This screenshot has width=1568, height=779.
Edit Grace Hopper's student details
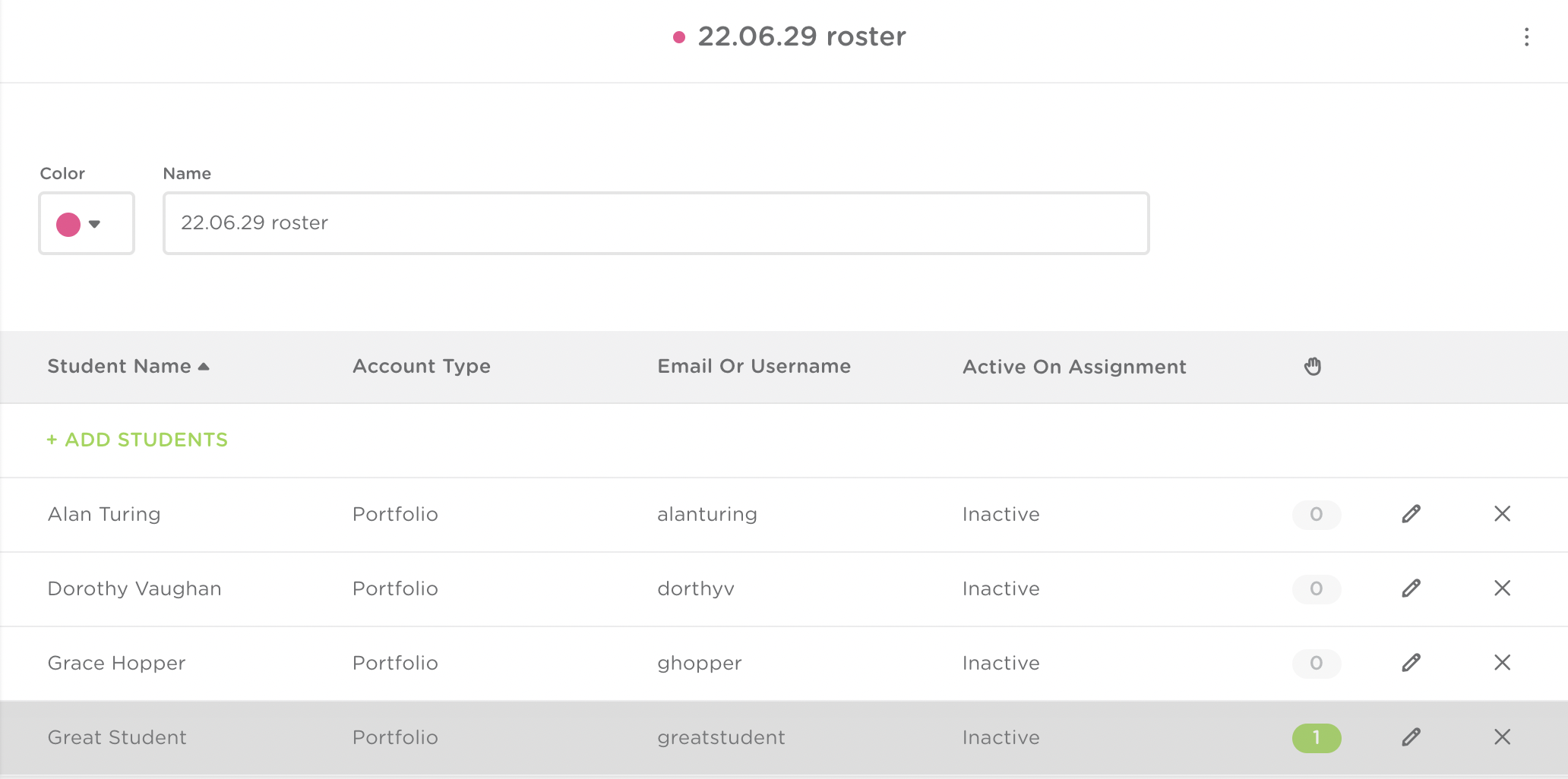click(x=1411, y=663)
